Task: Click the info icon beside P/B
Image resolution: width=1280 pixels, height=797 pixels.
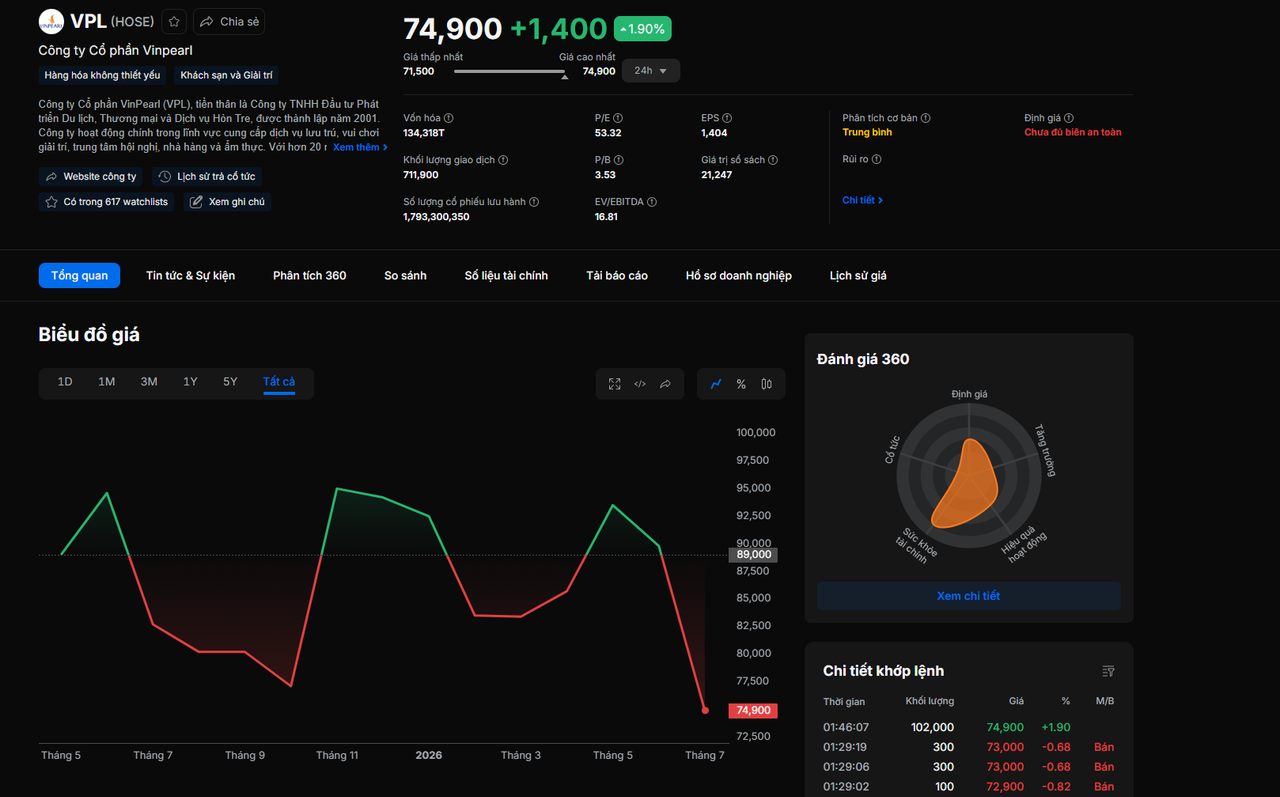Action: [619, 160]
